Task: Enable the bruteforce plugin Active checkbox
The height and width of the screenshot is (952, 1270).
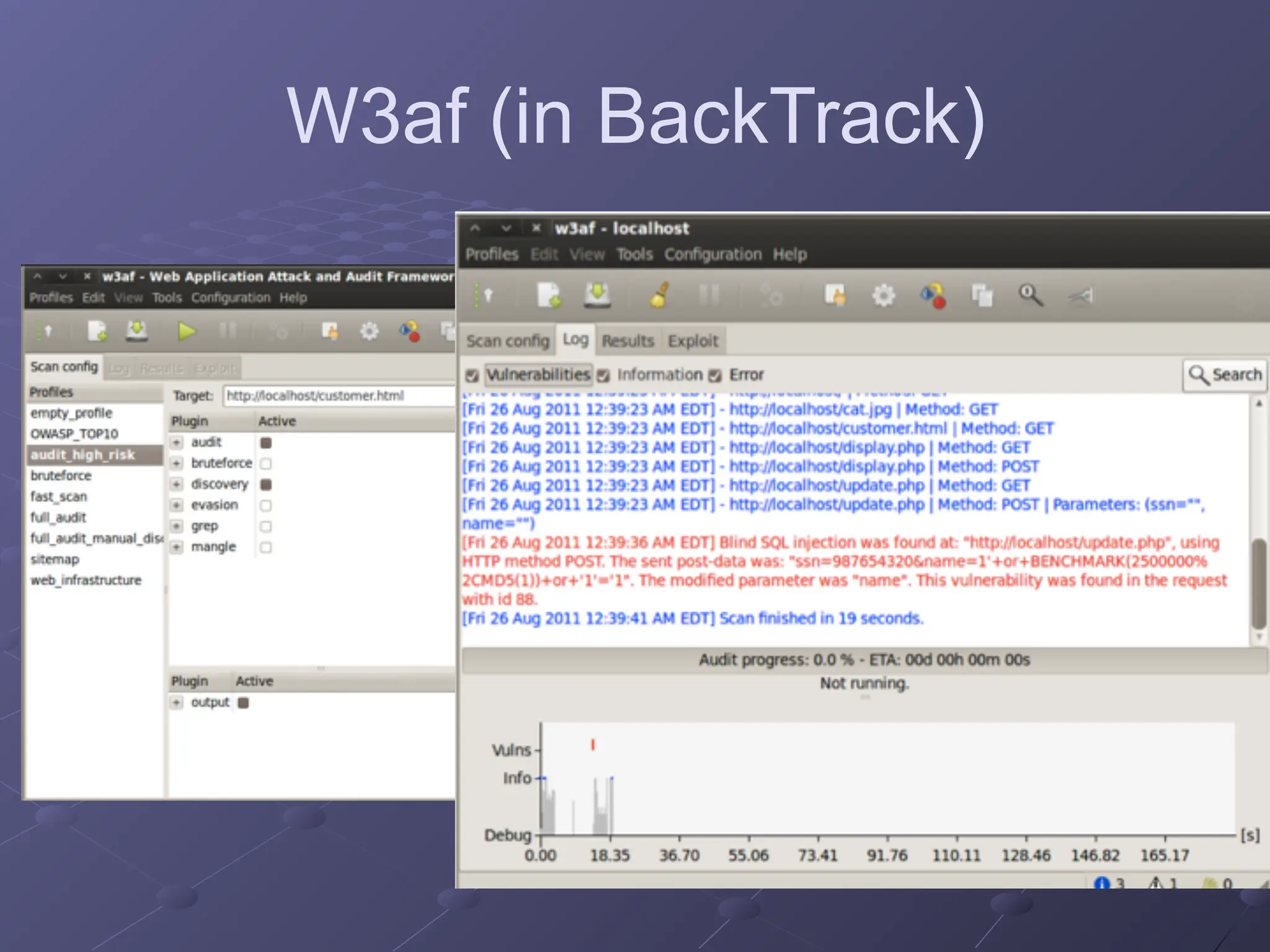Action: click(266, 464)
